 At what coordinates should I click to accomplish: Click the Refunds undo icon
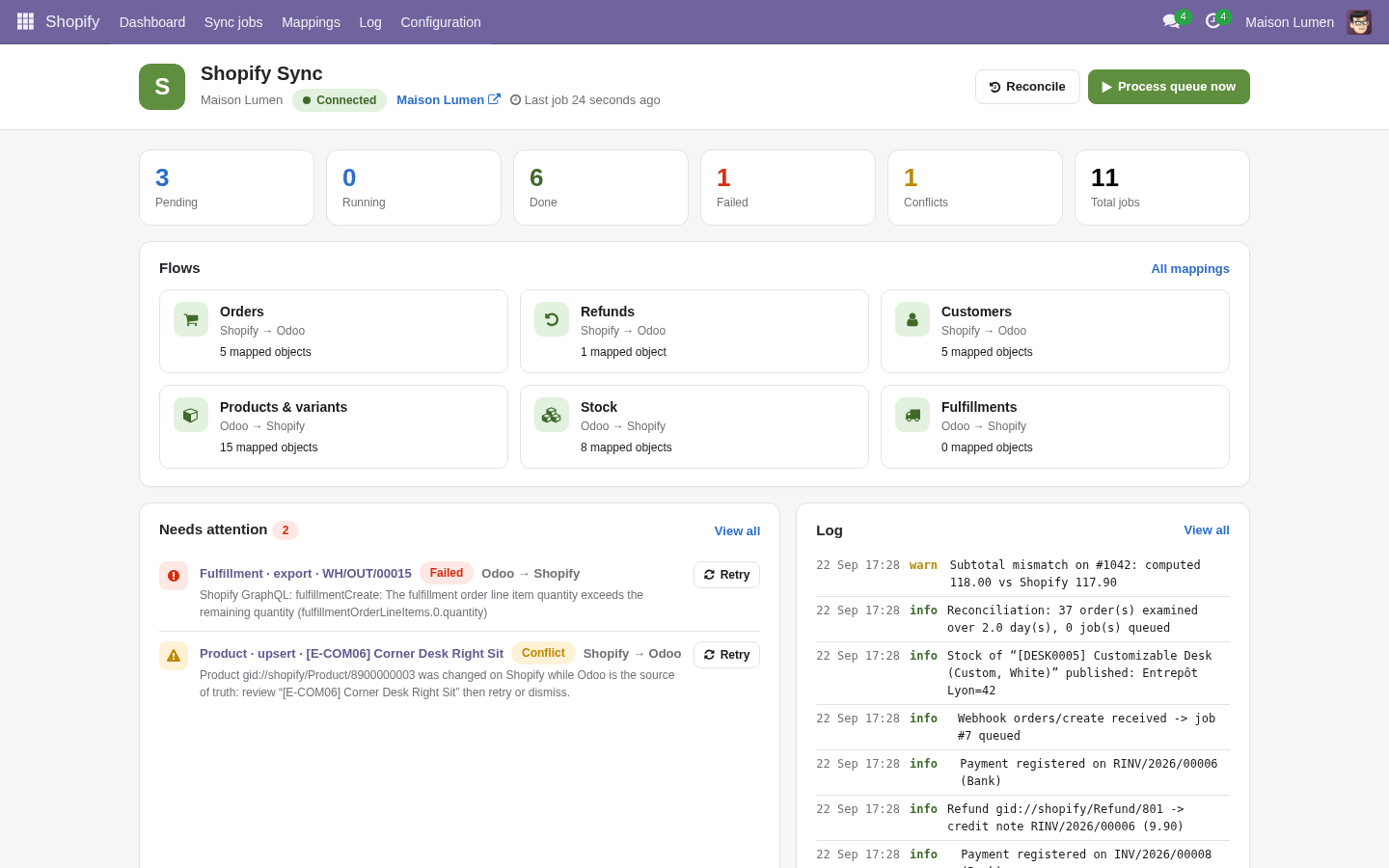(x=552, y=319)
